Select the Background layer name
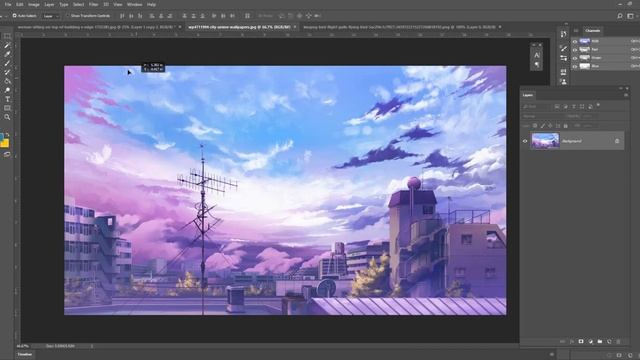Viewport: 640px width, 360px height. (x=572, y=141)
